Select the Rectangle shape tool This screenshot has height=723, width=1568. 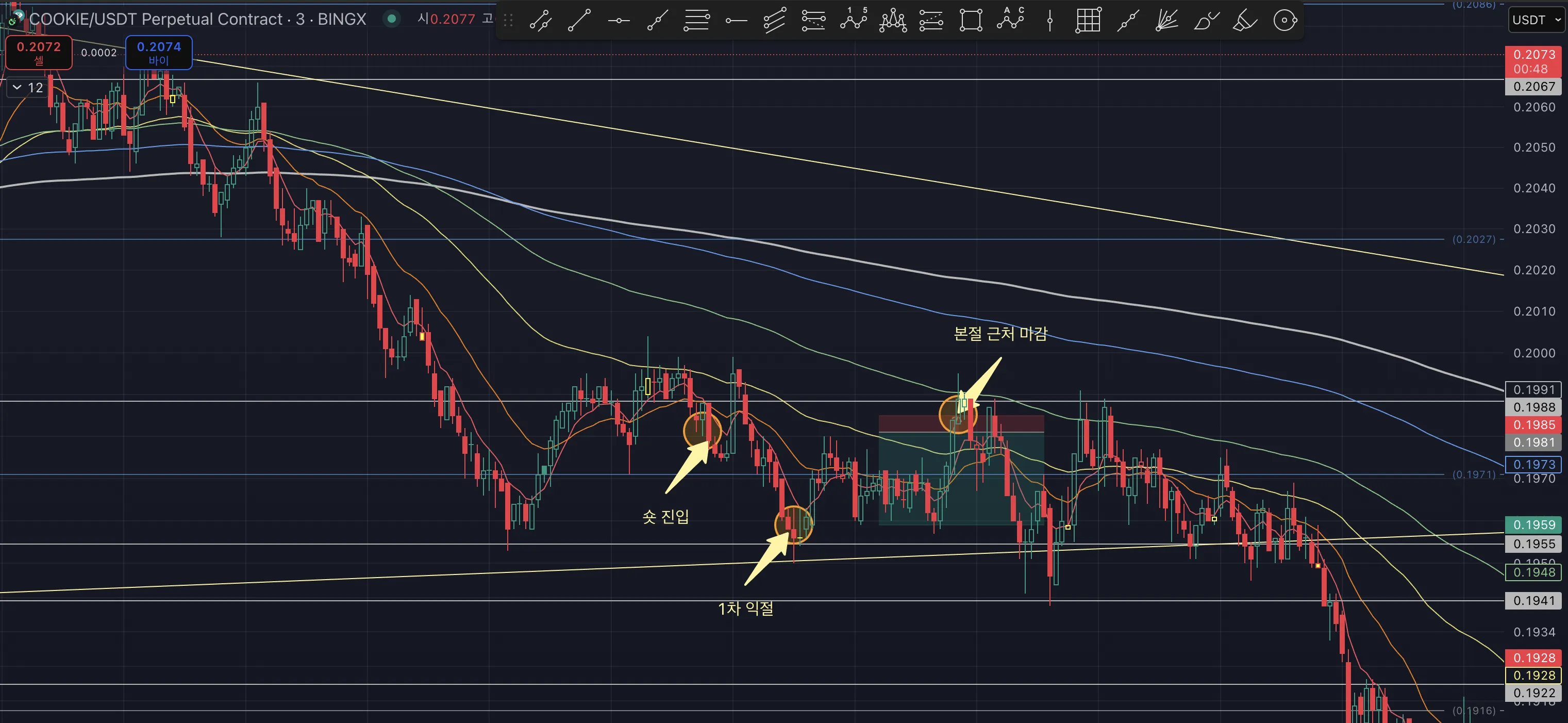pyautogui.click(x=971, y=21)
